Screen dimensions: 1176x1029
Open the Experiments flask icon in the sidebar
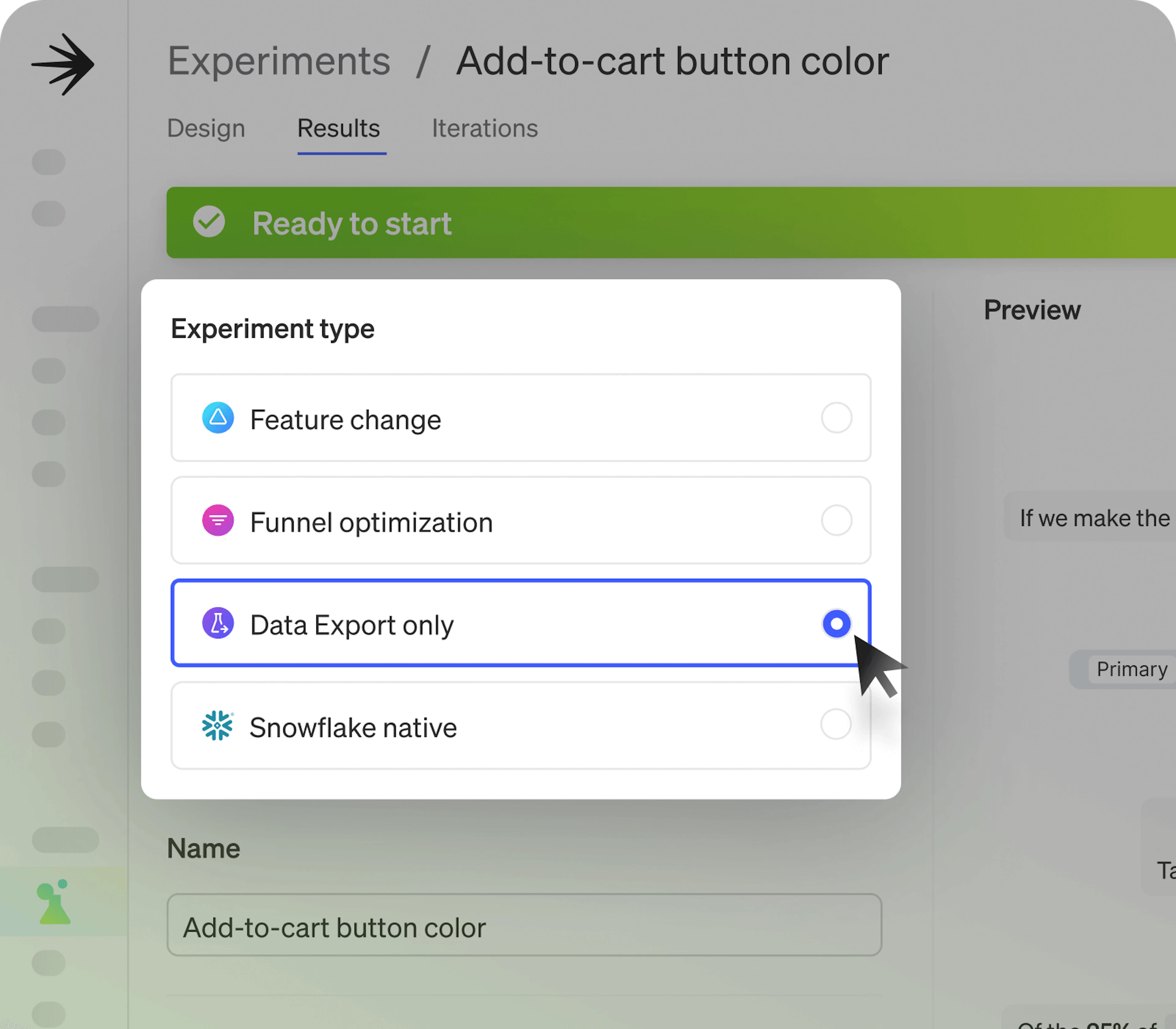[x=55, y=903]
